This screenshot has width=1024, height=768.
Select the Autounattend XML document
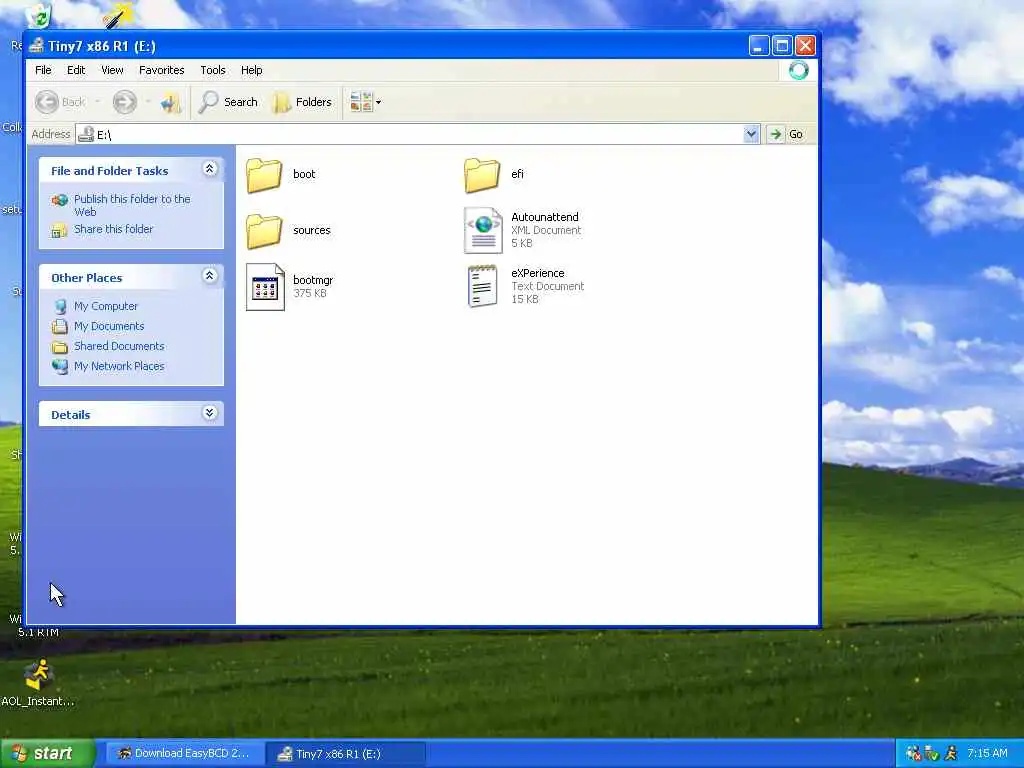tap(522, 230)
